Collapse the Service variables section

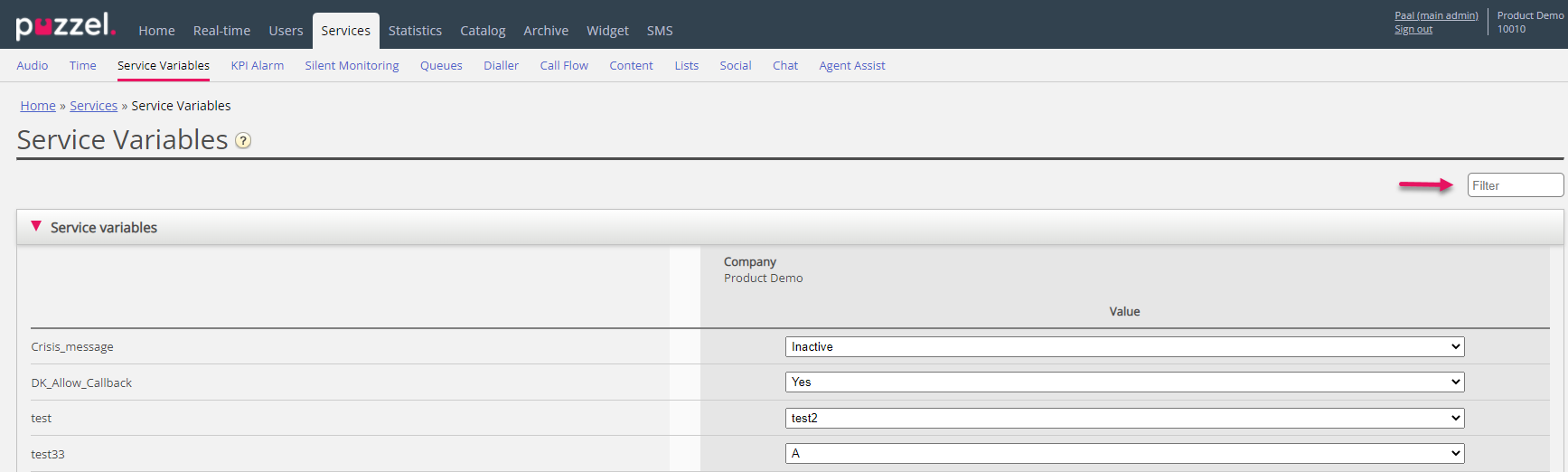[x=36, y=227]
